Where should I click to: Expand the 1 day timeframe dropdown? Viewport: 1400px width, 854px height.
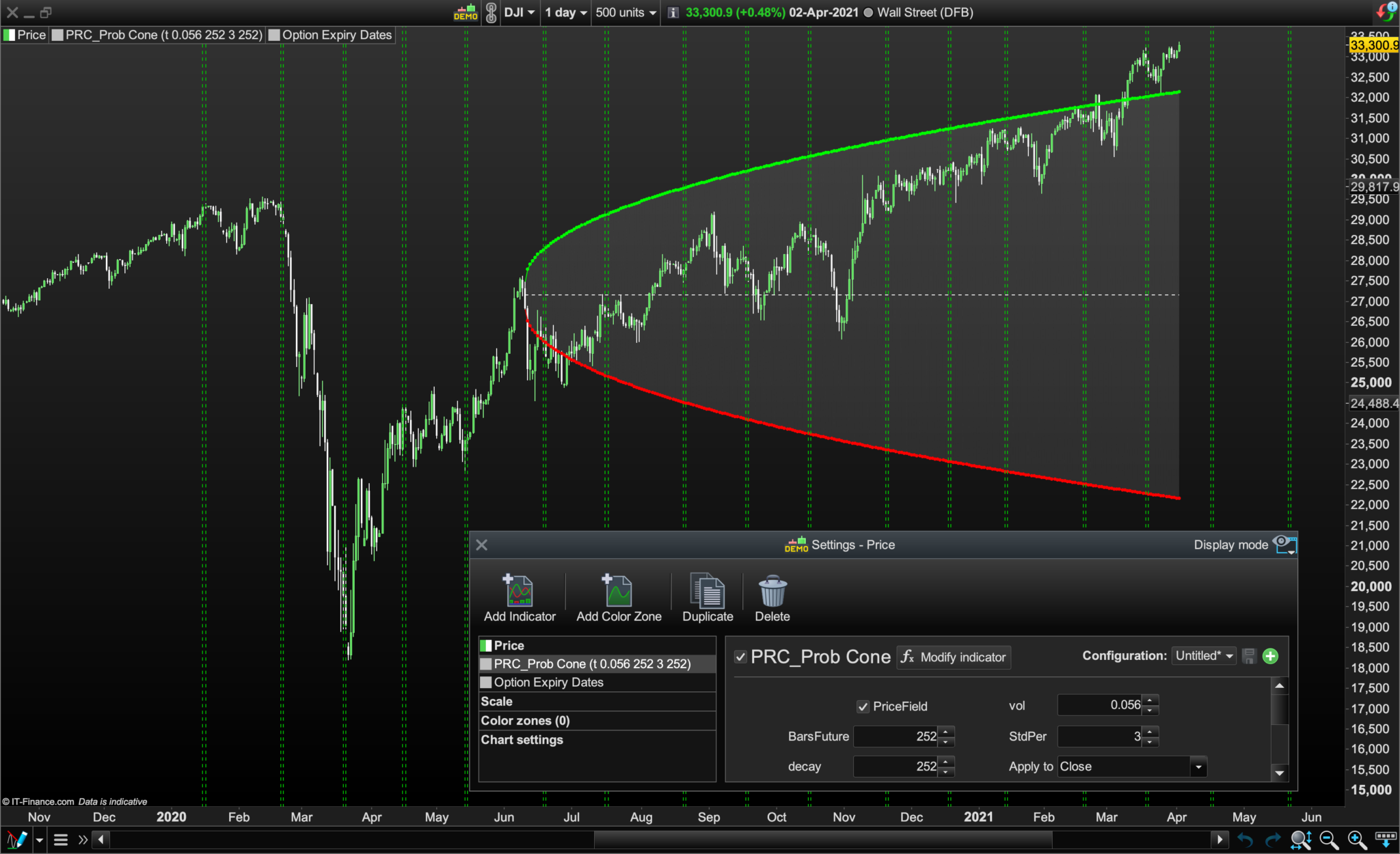pos(566,12)
